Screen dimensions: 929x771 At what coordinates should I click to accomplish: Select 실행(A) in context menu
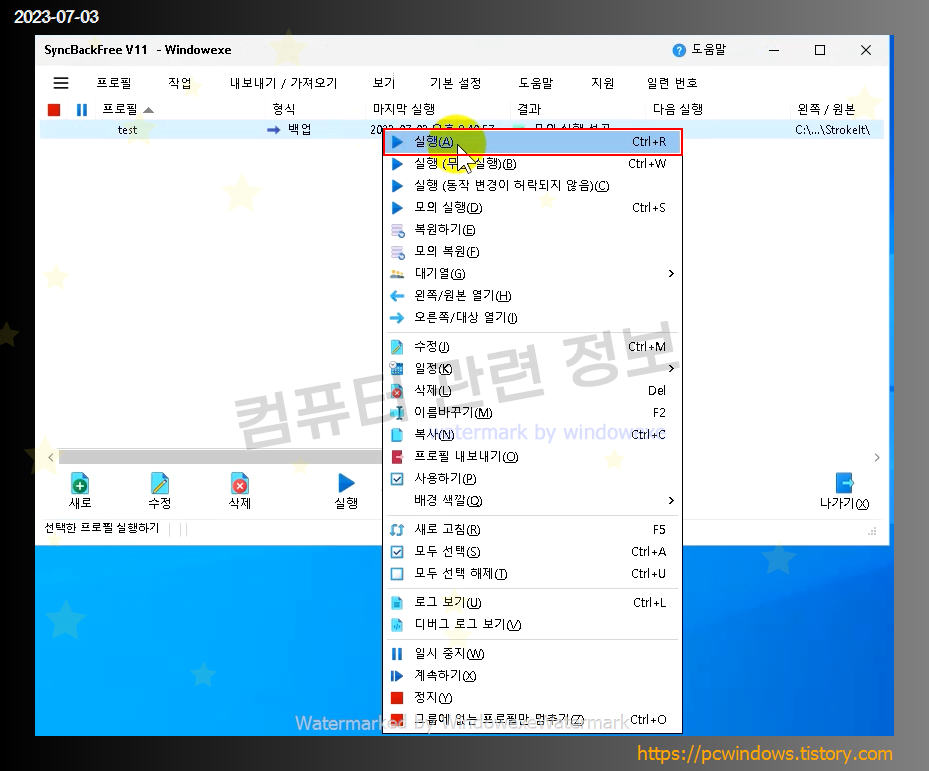tap(533, 142)
